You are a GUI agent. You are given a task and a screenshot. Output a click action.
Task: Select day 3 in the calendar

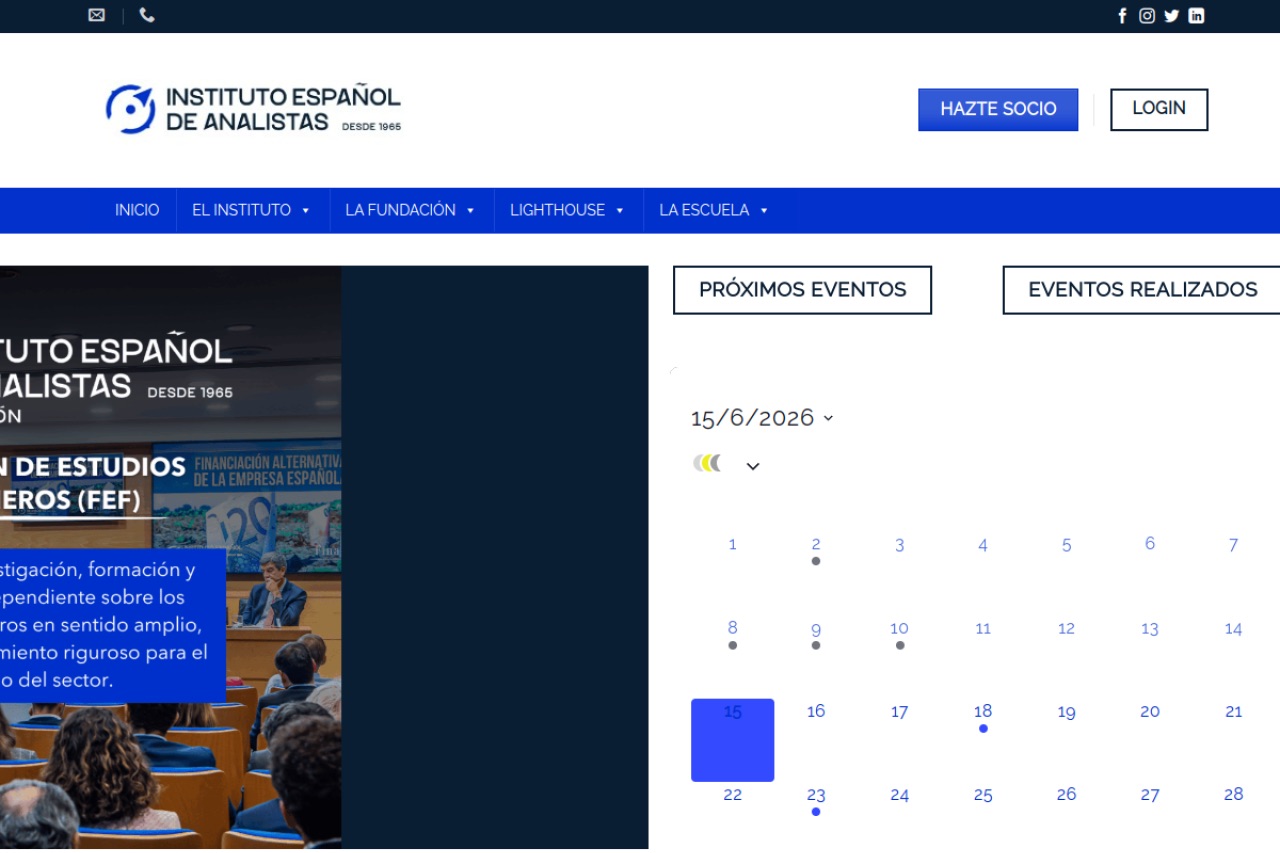click(900, 545)
